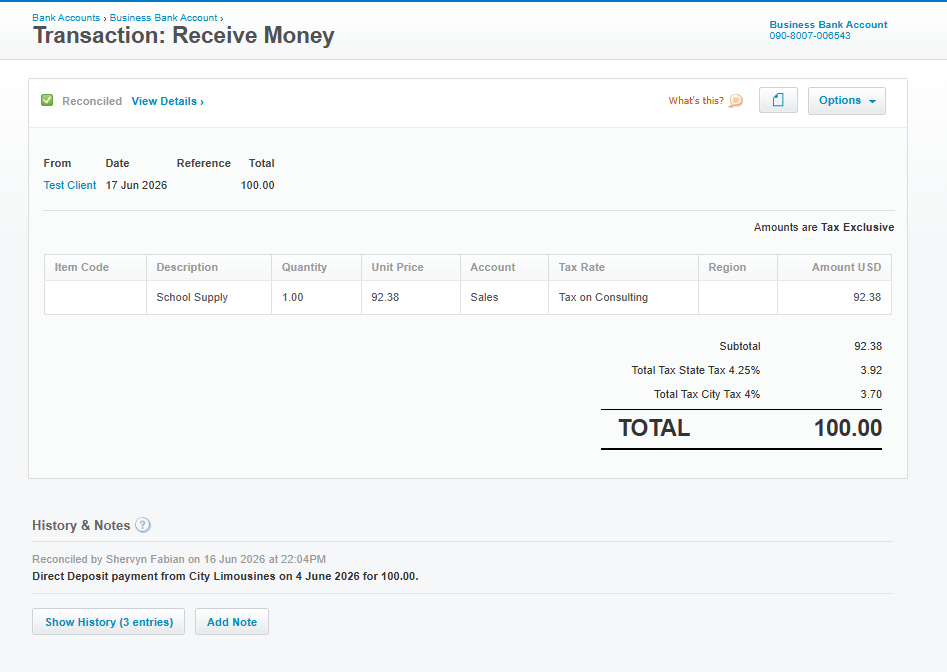947x672 pixels.
Task: Click the Tax Rate column header
Action: (x=623, y=267)
